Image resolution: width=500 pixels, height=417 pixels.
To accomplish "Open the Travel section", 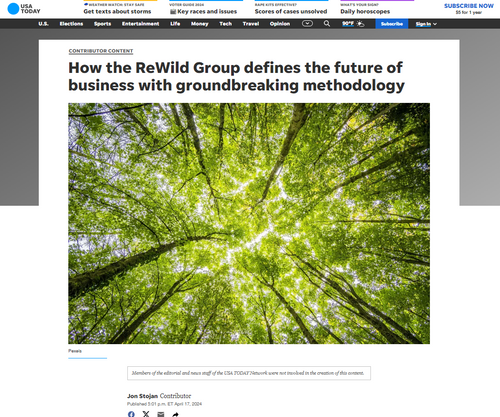I will pos(251,24).
